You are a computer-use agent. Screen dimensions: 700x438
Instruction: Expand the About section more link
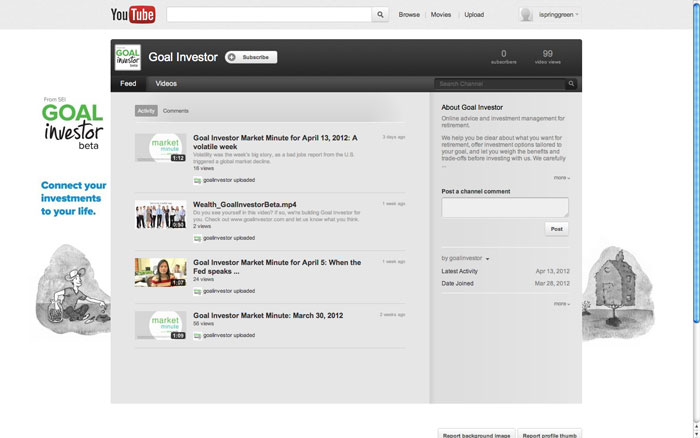tap(562, 178)
